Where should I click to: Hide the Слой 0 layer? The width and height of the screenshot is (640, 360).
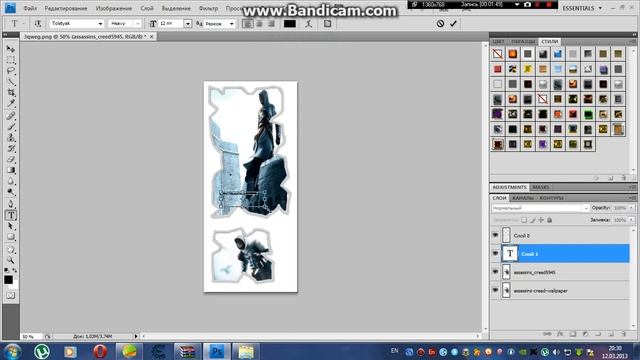click(496, 235)
